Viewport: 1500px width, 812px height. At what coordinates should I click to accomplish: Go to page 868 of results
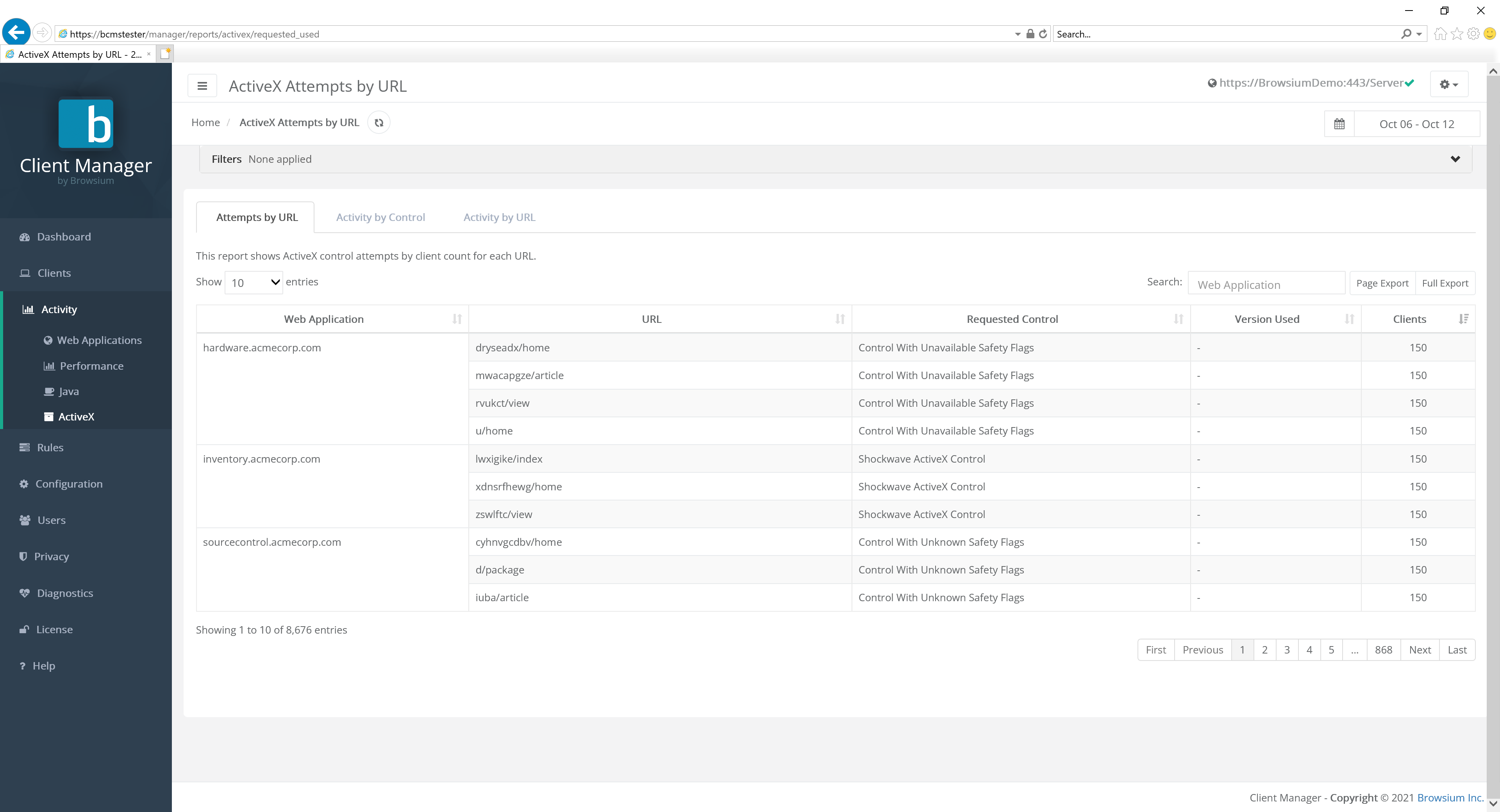1384,650
